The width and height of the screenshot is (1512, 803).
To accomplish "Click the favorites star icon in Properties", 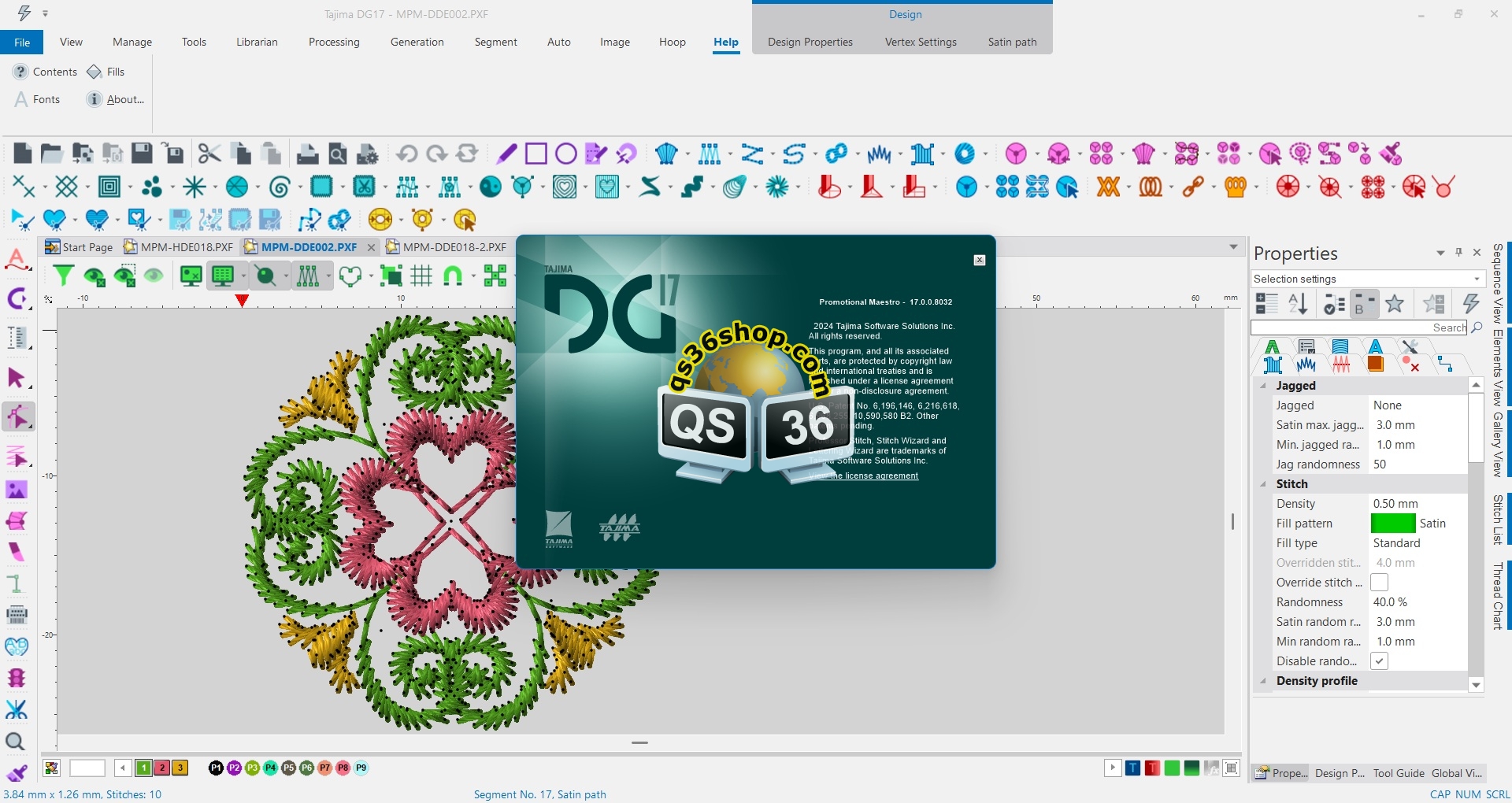I will [1395, 303].
